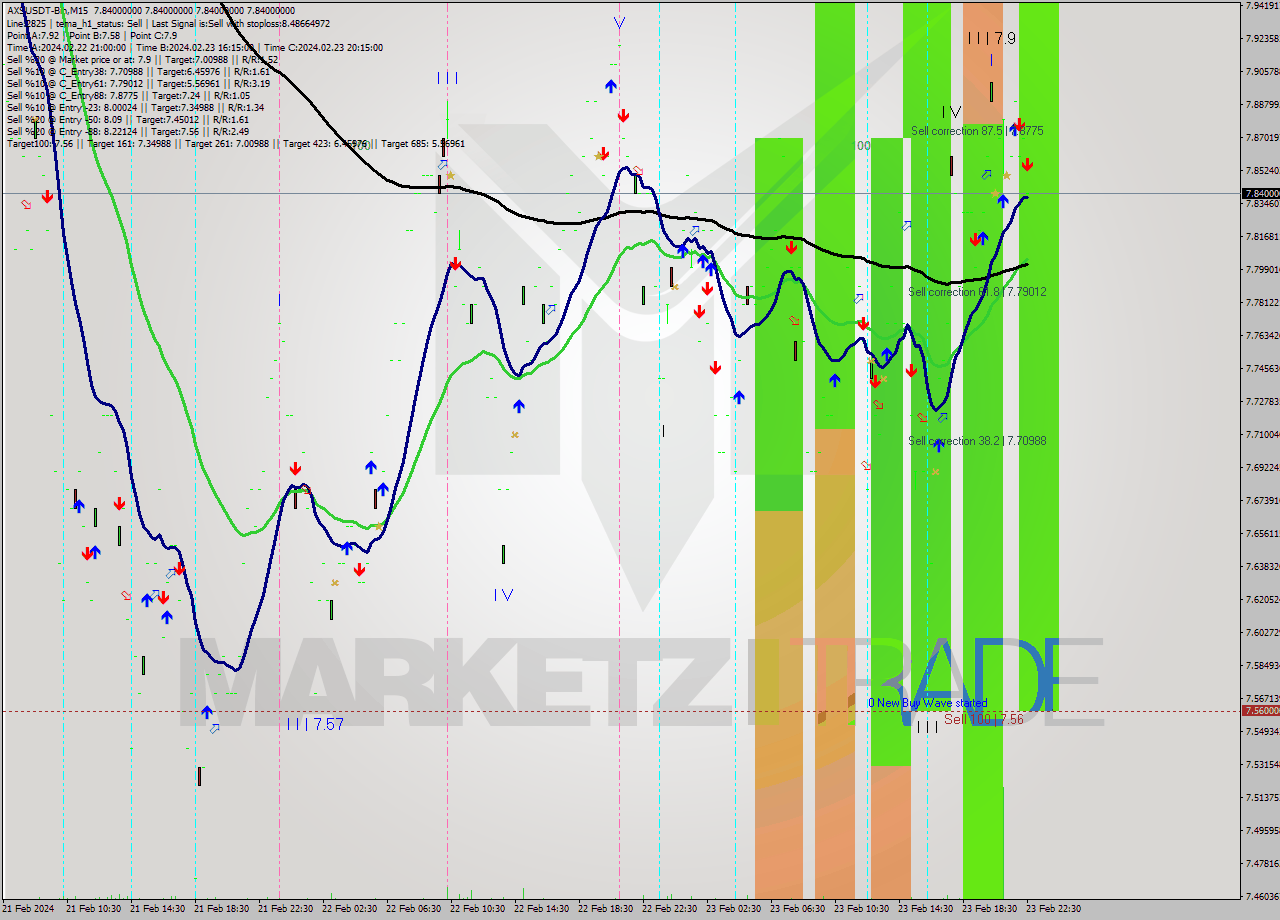Viewport: 1280px width, 920px height.
Task: Click the blue 'V' wave label at top
Action: coord(620,23)
